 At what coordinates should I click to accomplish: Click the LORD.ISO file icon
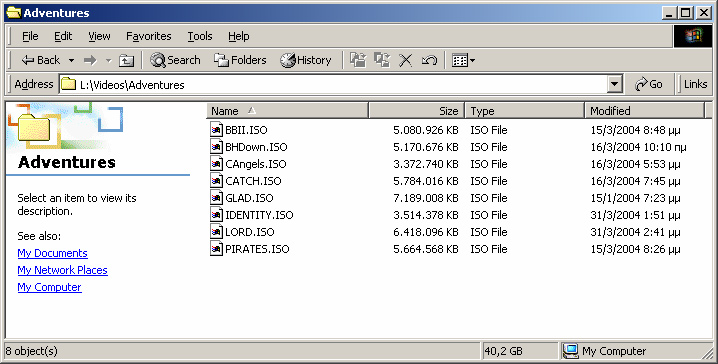click(217, 231)
